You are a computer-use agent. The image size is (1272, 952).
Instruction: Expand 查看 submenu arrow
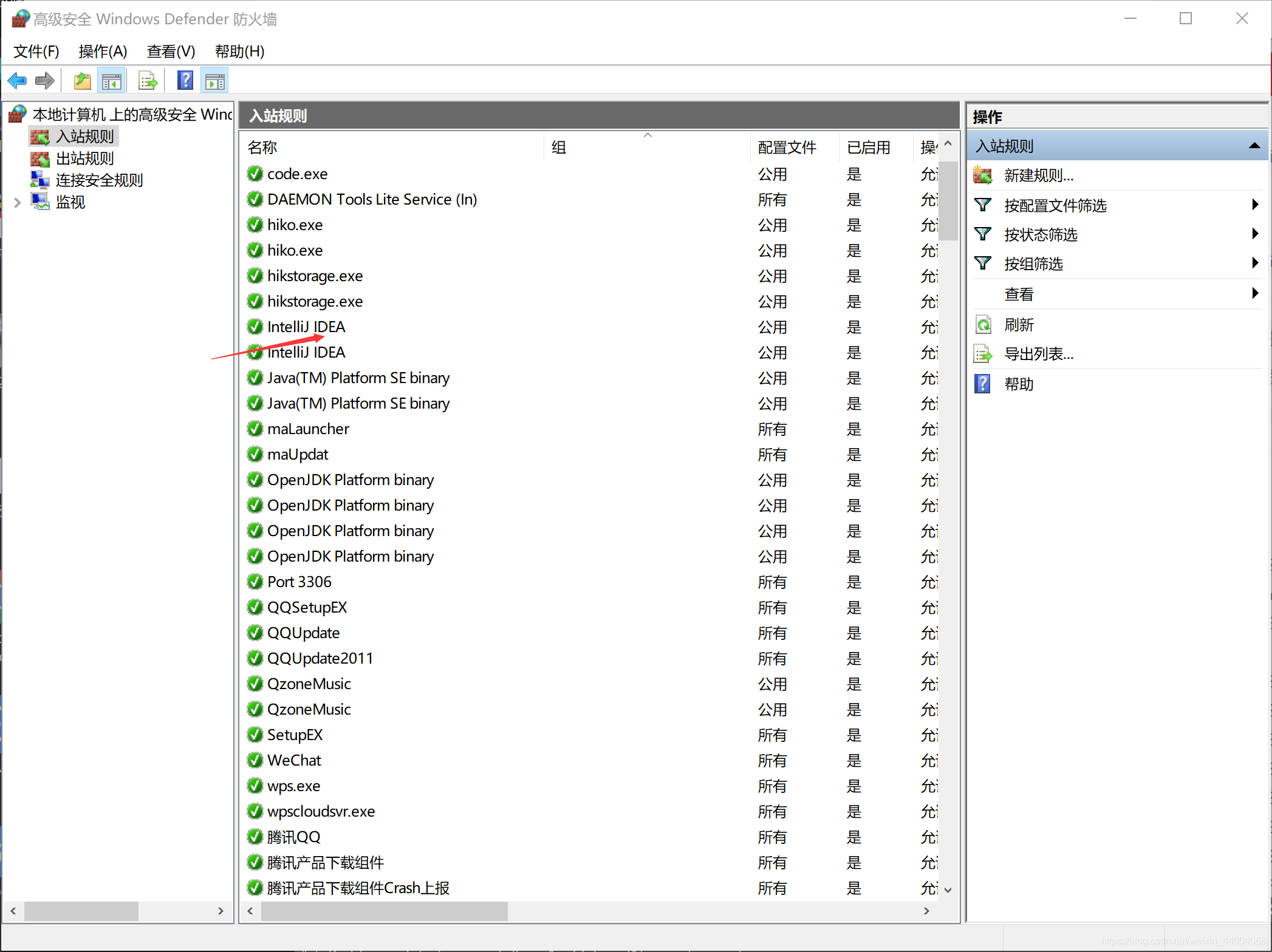[1255, 293]
